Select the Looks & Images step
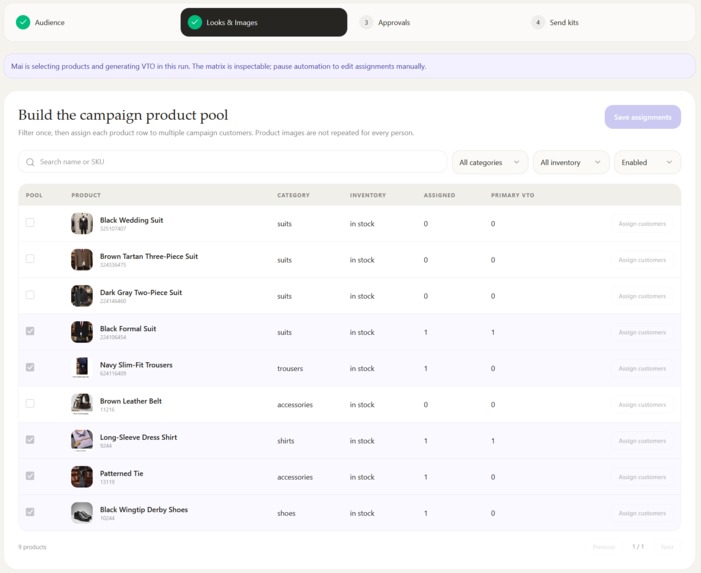The width and height of the screenshot is (701, 573). click(264, 22)
